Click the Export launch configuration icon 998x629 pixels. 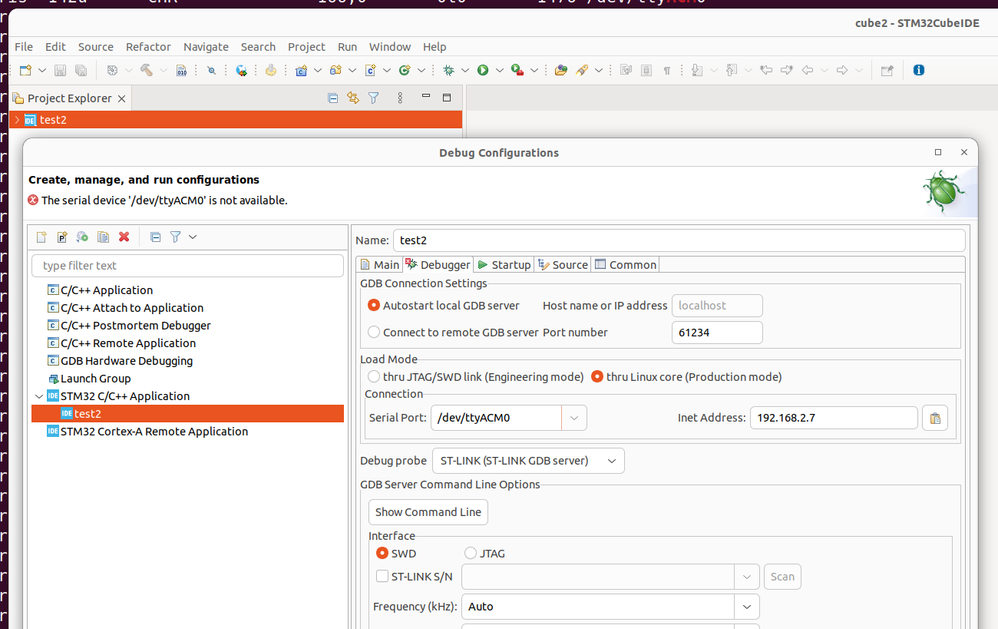pyautogui.click(x=82, y=237)
